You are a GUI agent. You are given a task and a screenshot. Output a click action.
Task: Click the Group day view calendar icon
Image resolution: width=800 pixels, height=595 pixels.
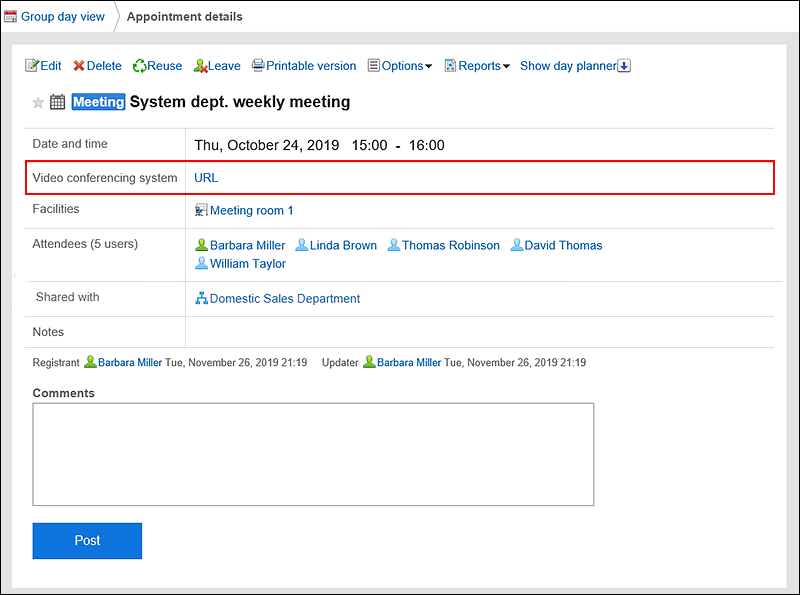tap(10, 17)
